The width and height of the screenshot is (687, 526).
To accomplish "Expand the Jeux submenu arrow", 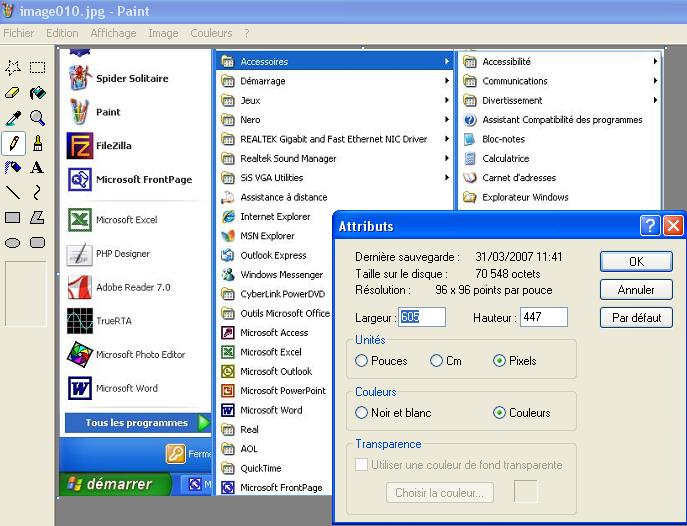I will click(x=446, y=100).
